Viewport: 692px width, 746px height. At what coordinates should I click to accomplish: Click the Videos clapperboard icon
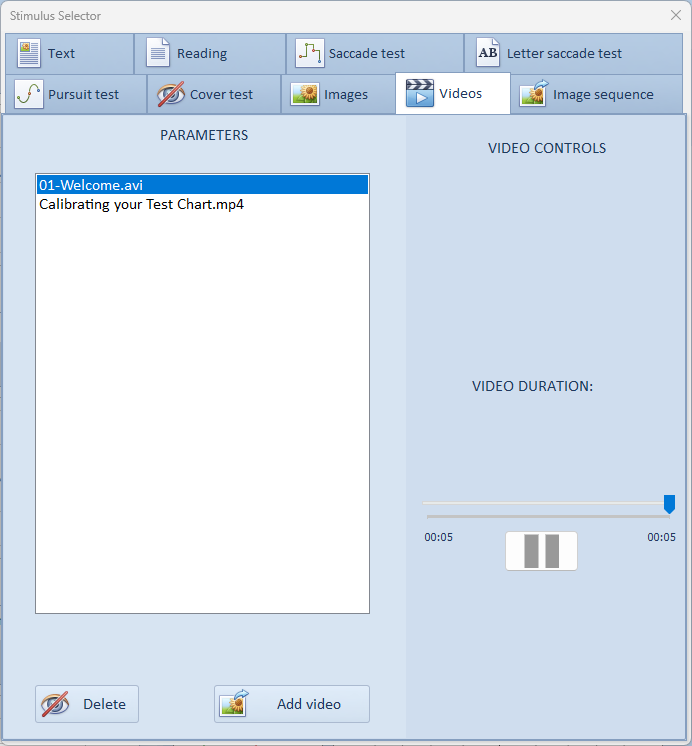(x=419, y=94)
